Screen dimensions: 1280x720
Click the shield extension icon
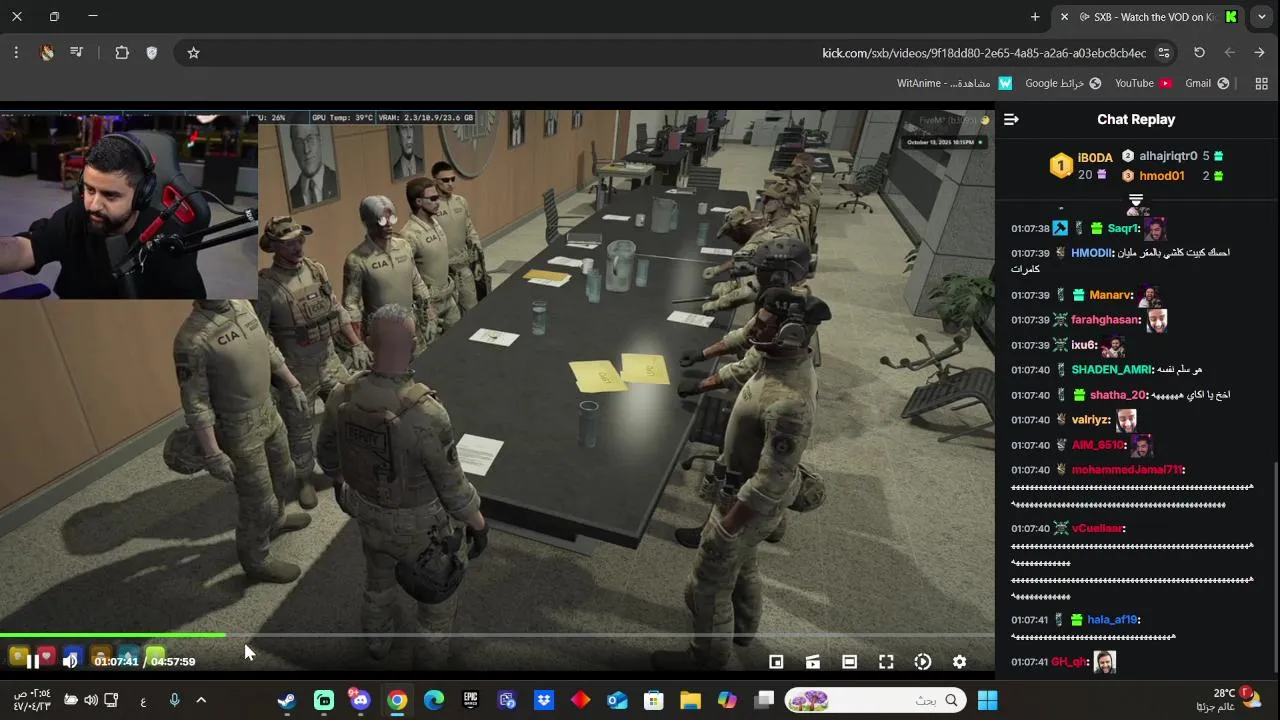[152, 53]
